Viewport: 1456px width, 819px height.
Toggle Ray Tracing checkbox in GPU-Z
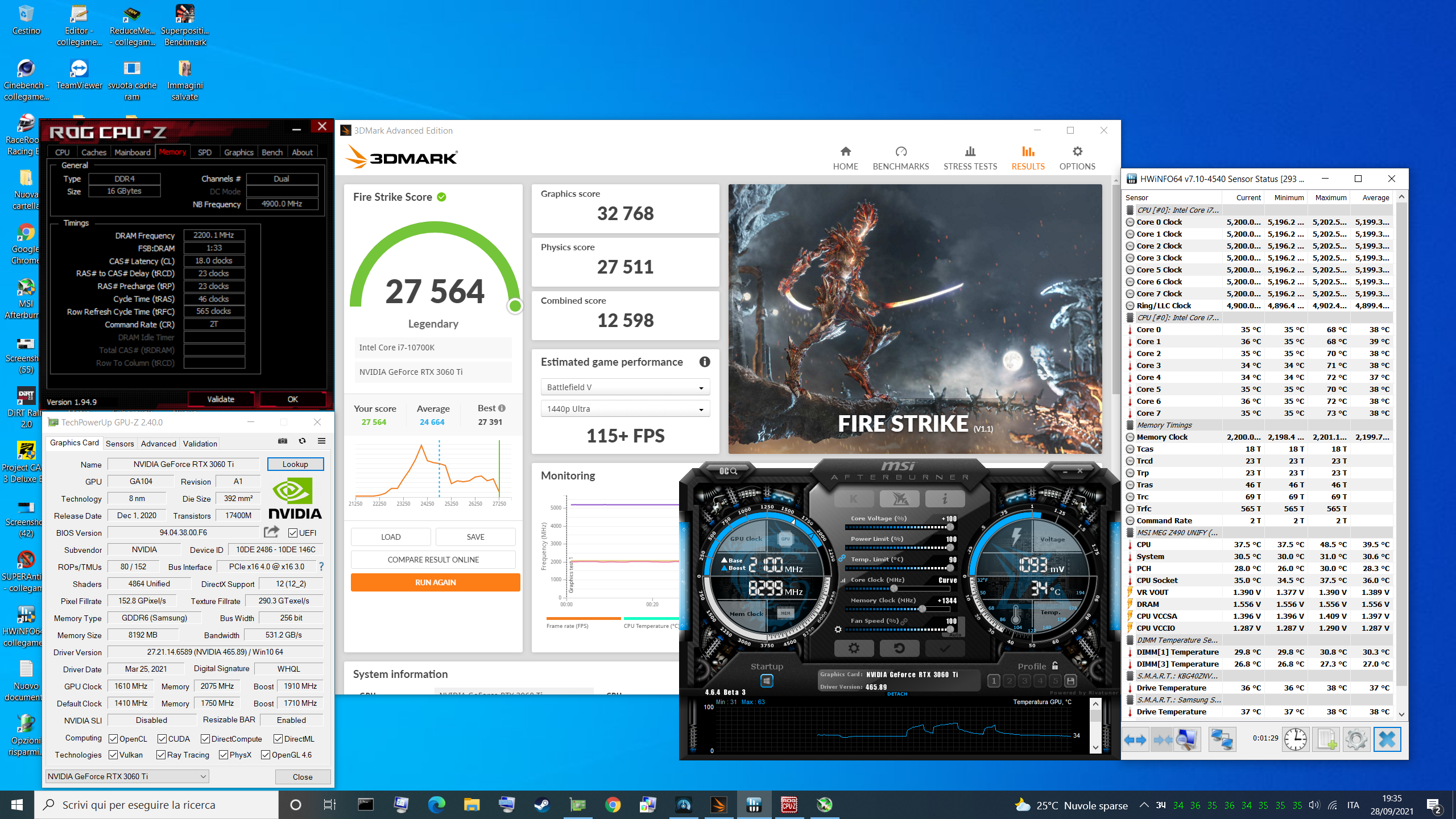pos(162,755)
